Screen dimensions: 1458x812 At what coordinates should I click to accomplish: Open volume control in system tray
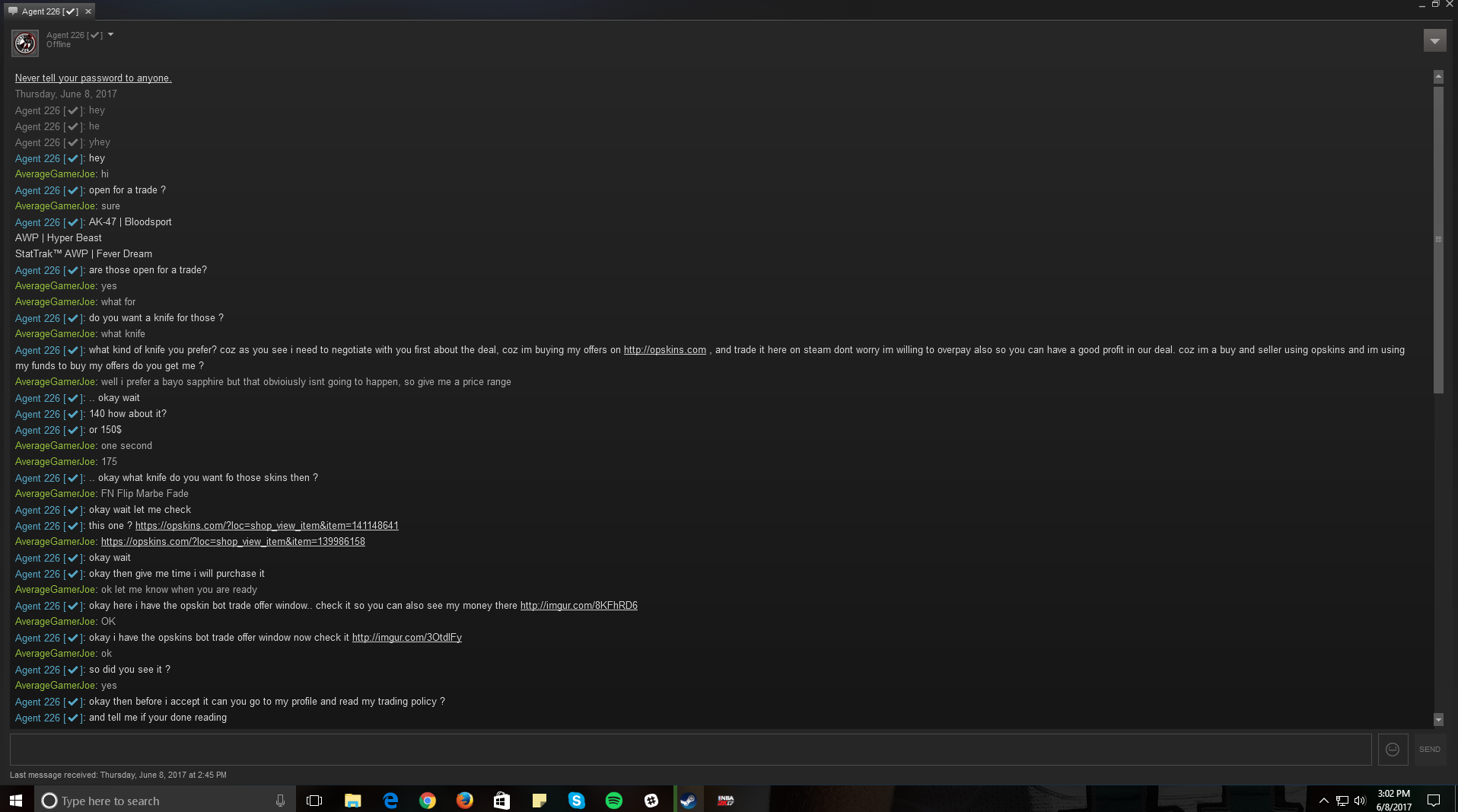pos(1360,801)
